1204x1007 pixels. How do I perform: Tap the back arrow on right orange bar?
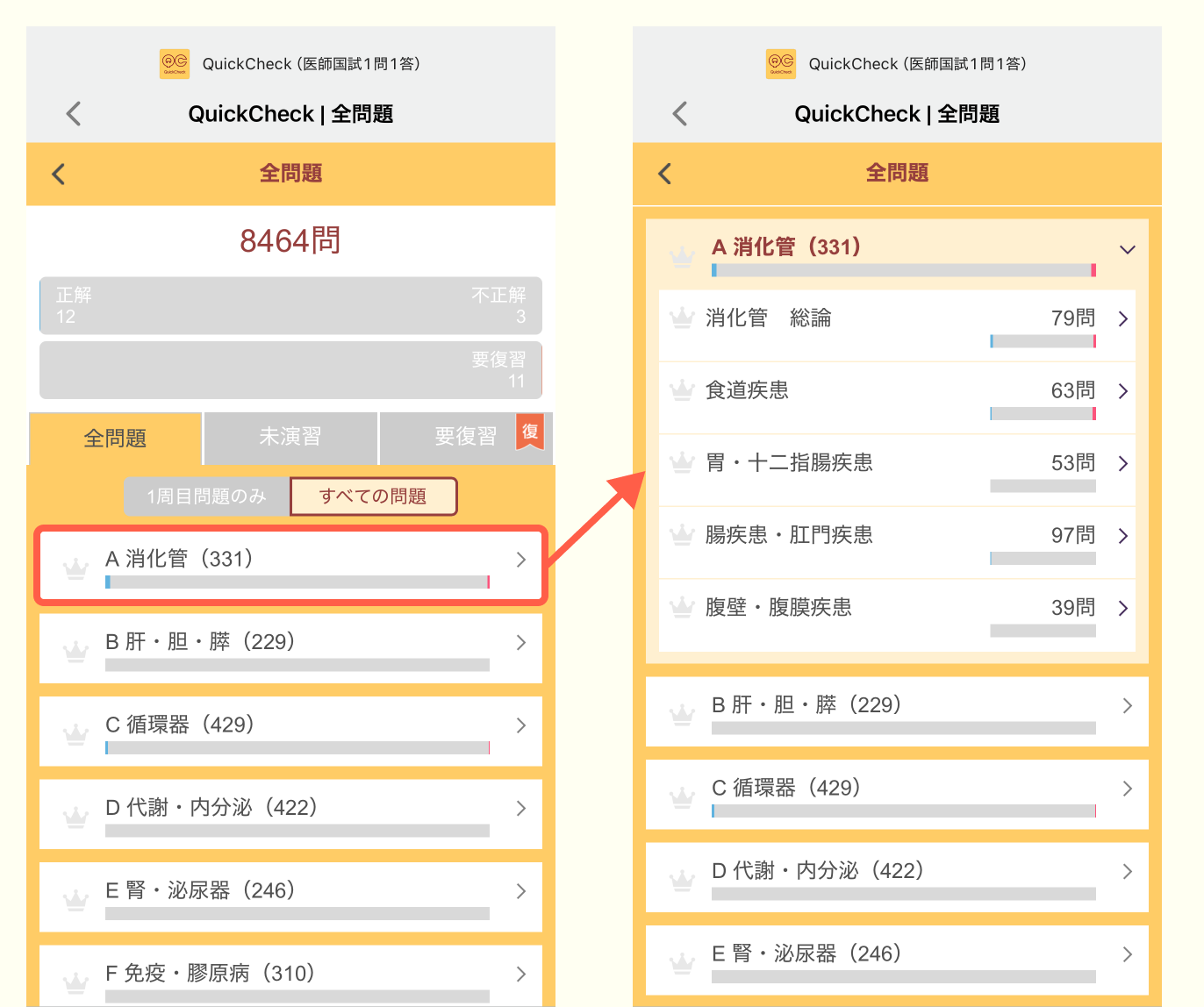tap(665, 174)
